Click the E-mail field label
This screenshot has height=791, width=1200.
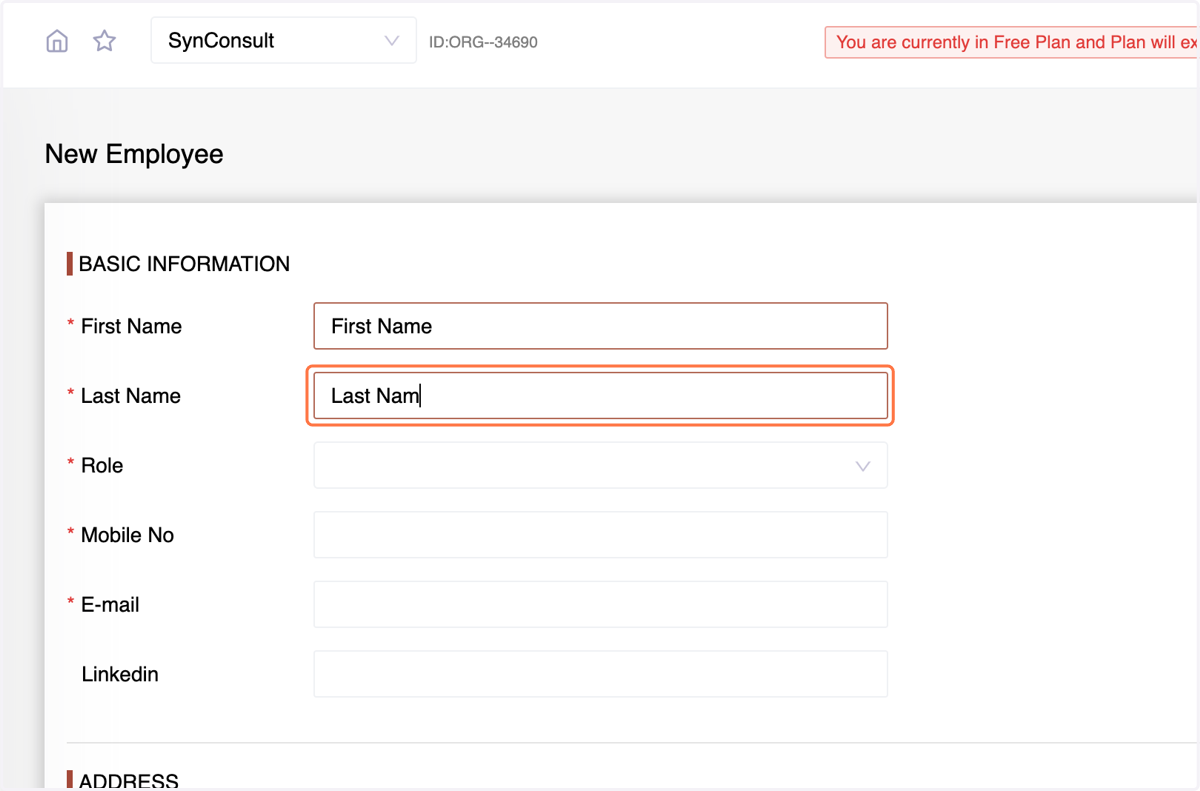(x=110, y=604)
